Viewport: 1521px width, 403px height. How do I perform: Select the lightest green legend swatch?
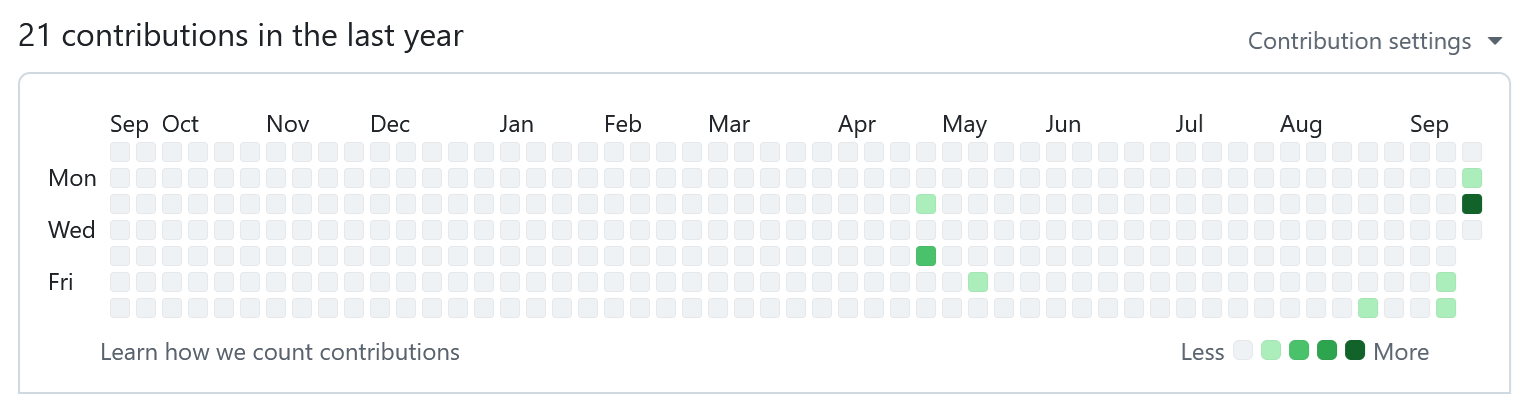[x=1271, y=351]
